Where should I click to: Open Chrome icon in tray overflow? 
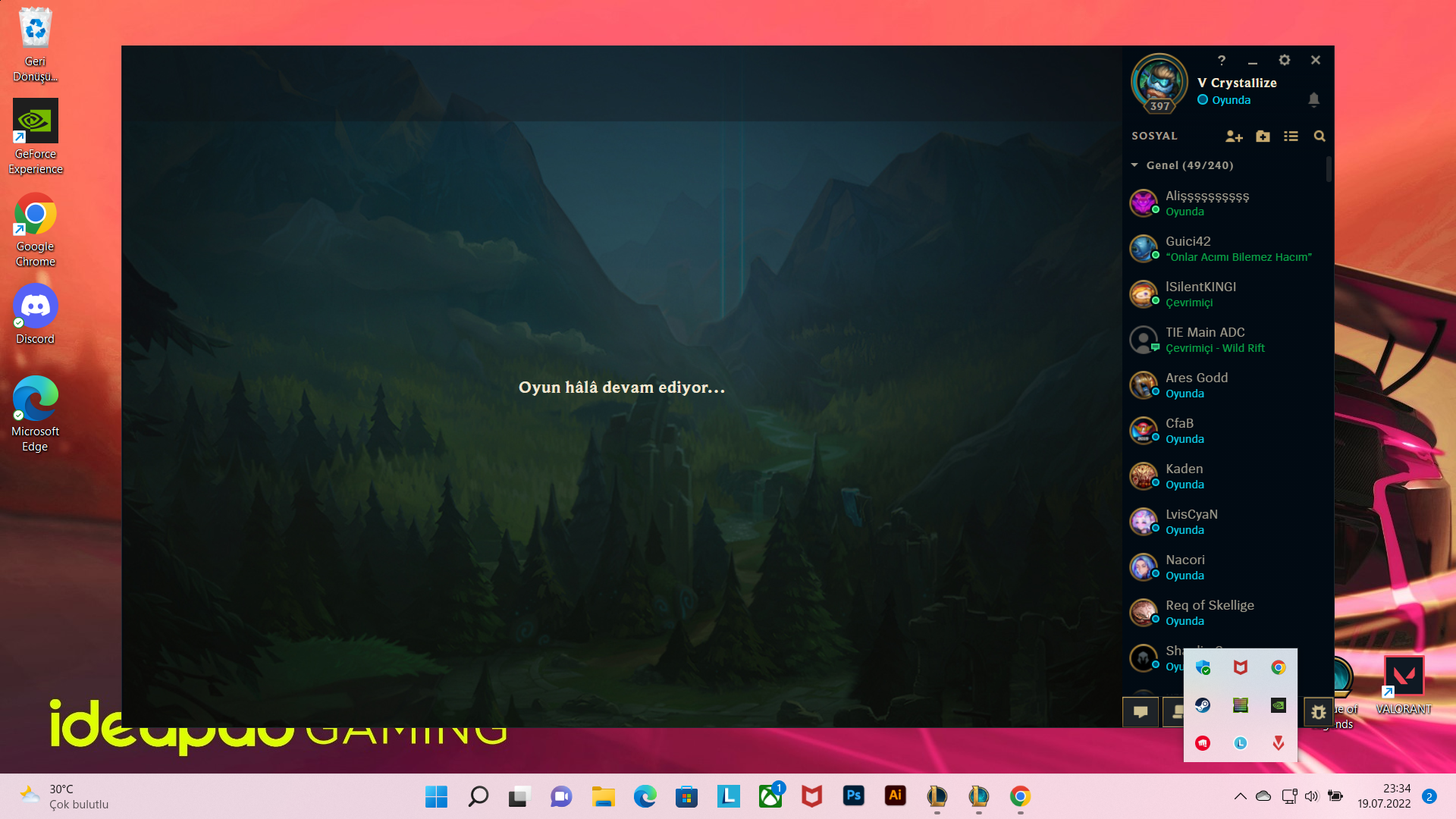coord(1279,667)
